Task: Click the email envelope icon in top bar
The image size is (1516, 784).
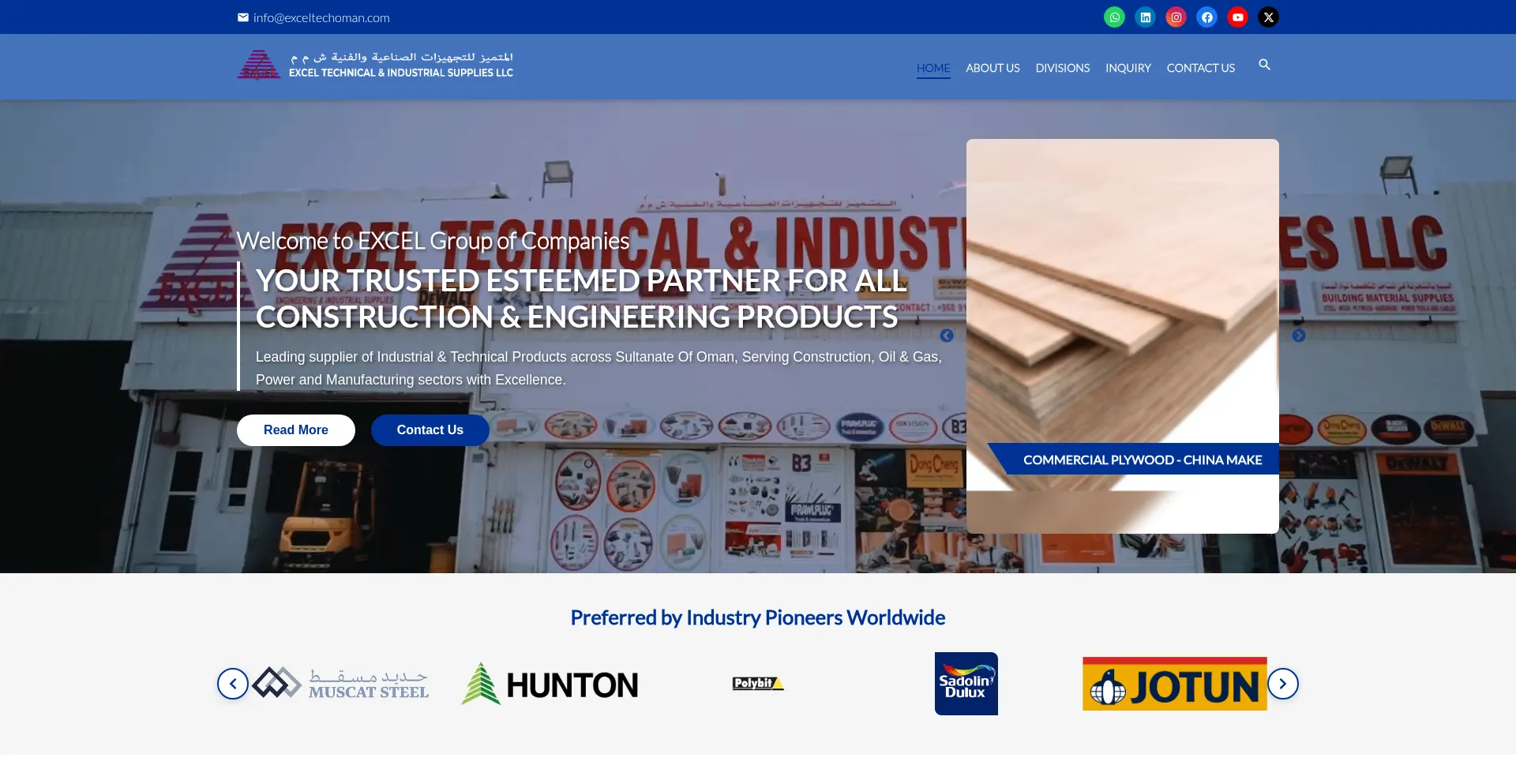Action: pyautogui.click(x=243, y=17)
